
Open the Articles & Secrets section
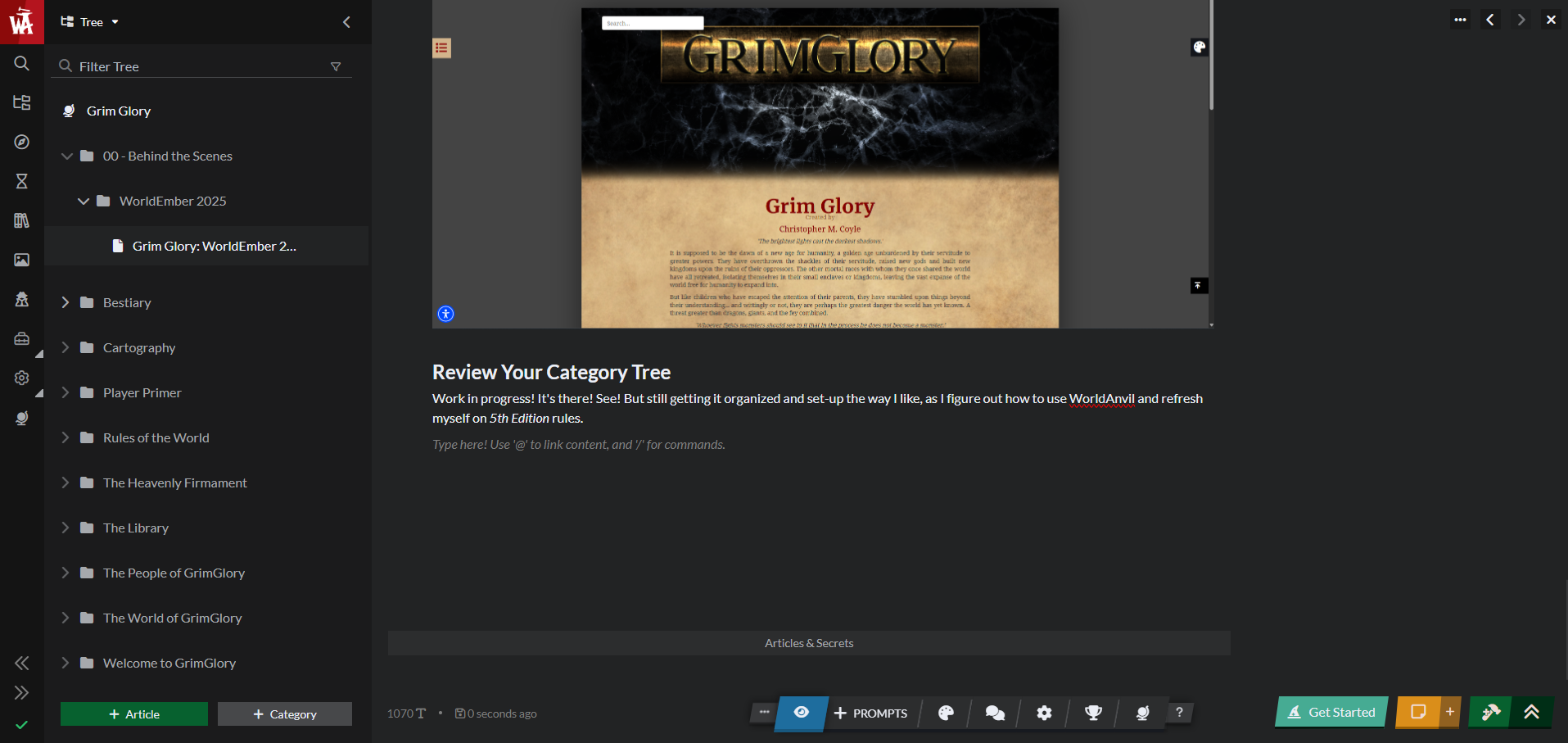point(809,643)
